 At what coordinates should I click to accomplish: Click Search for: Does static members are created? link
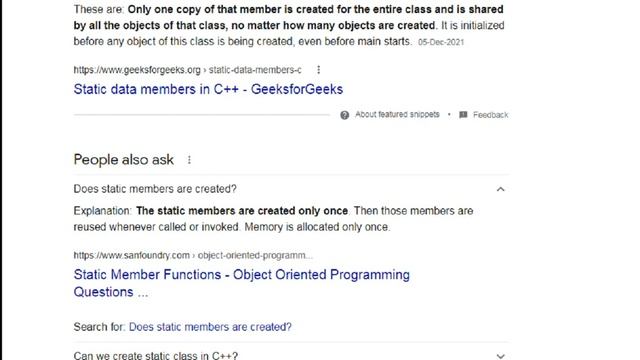(x=210, y=327)
